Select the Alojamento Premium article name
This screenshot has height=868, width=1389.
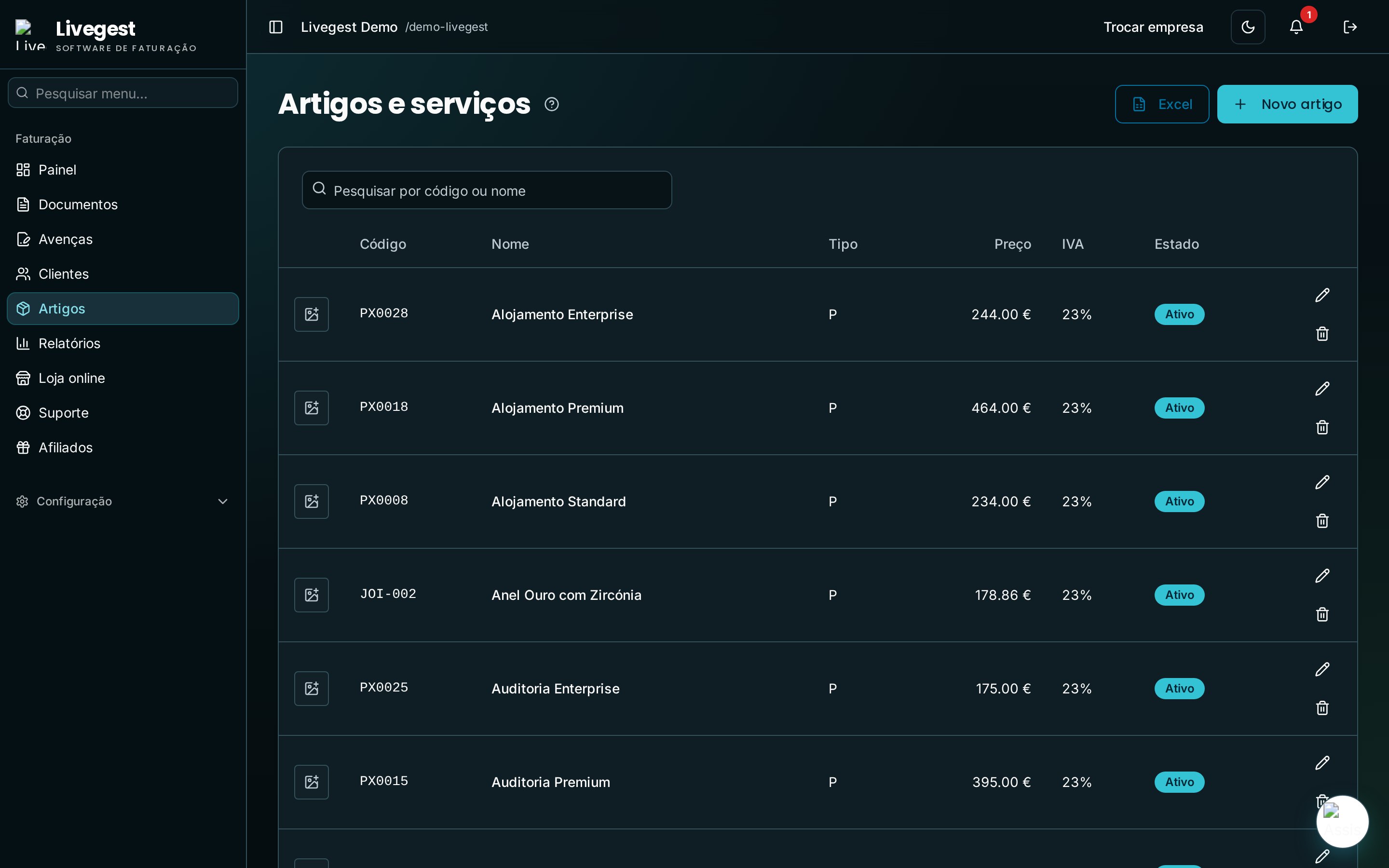tap(558, 407)
